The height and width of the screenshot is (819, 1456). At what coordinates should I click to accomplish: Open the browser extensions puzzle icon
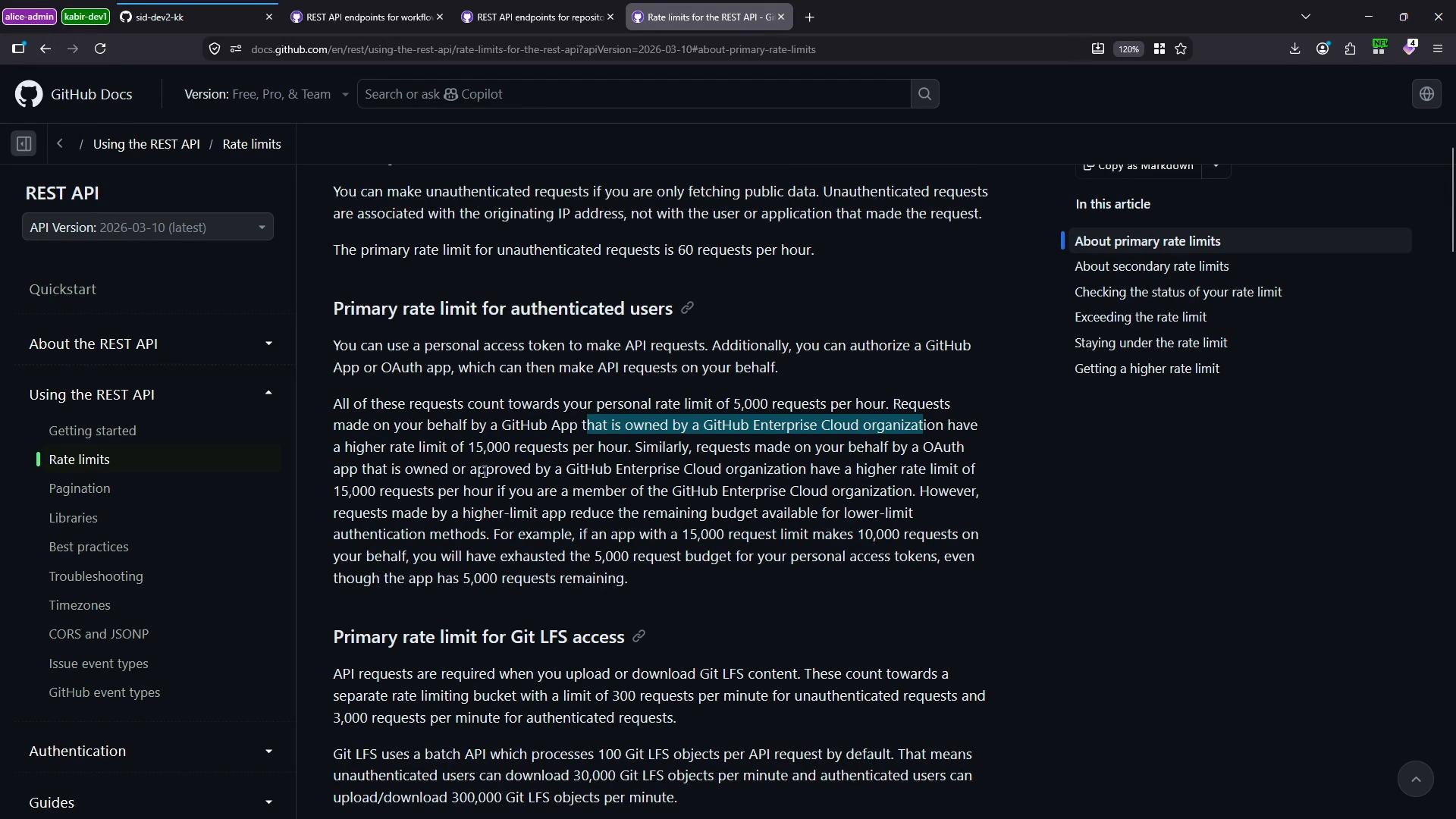[x=1351, y=49]
